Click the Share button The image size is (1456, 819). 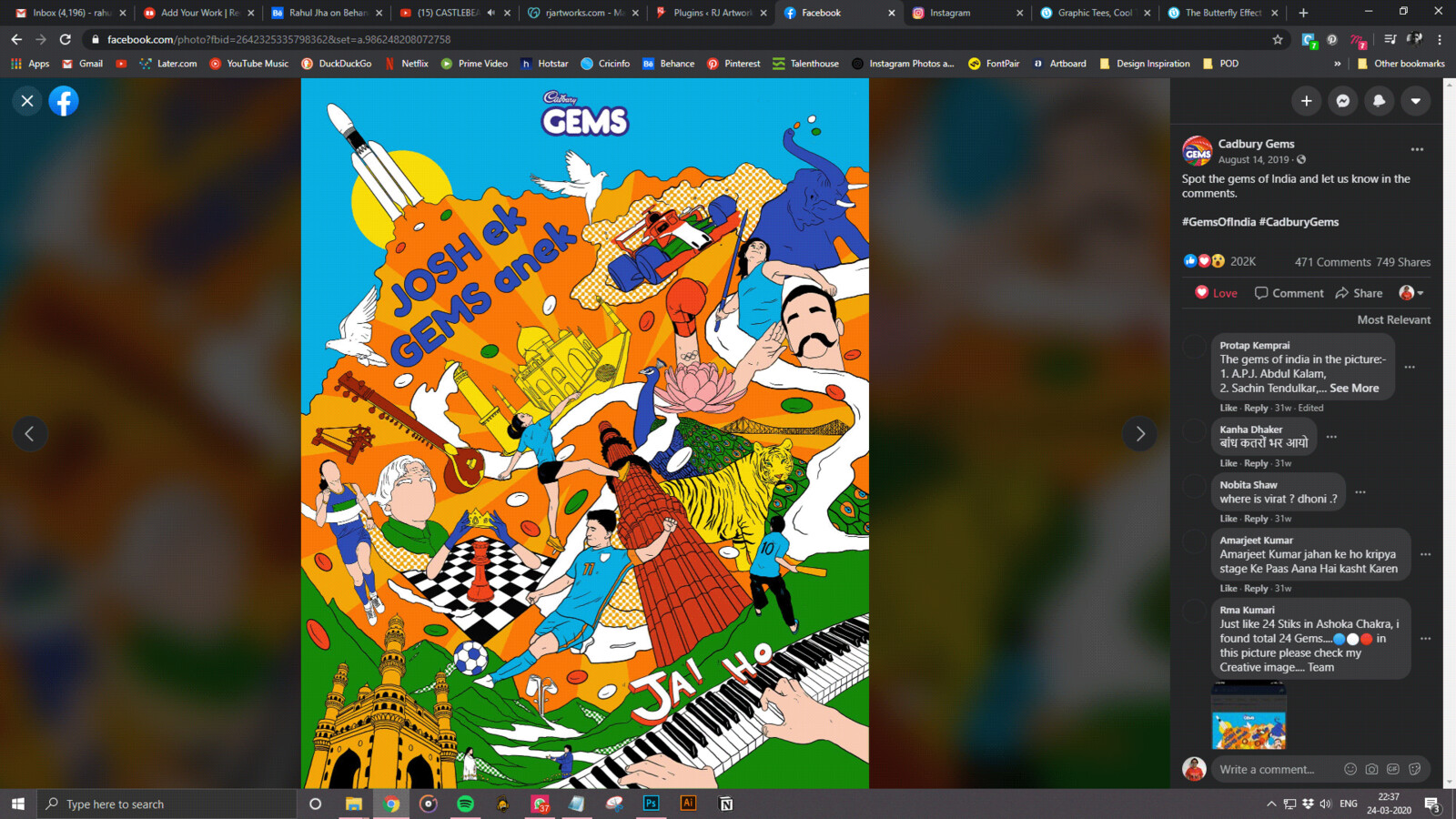click(1359, 293)
